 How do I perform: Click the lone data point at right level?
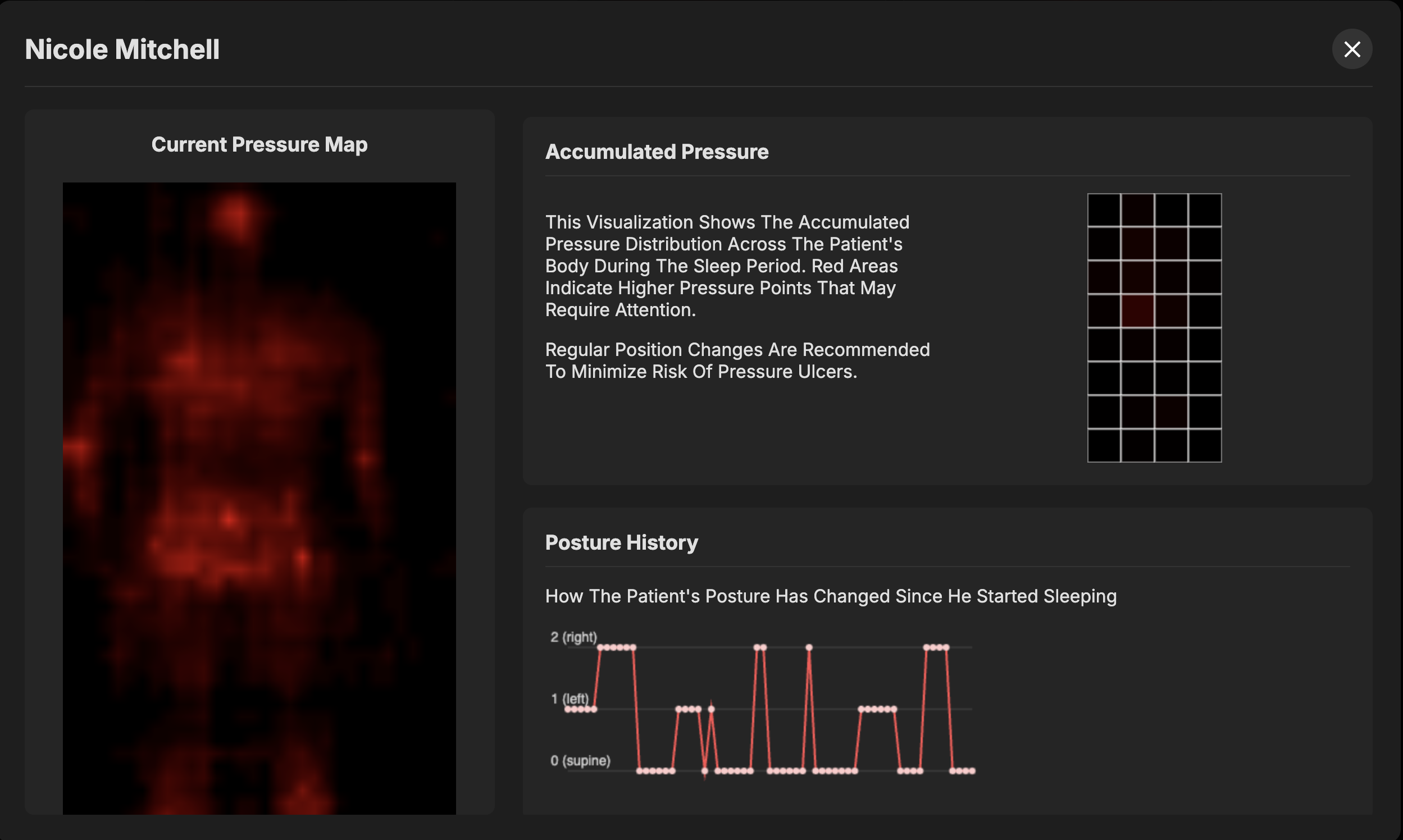809,647
